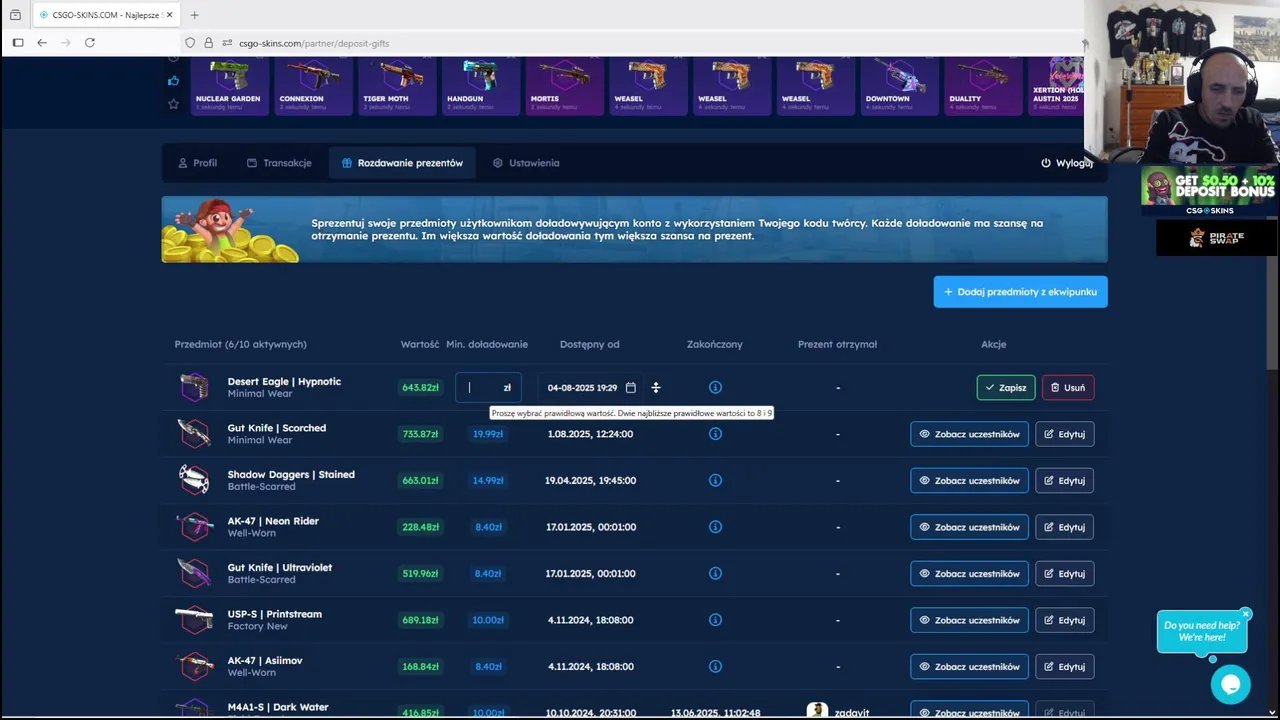Viewport: 1280px width, 720px height.
Task: Open info icon in Gut Knife Ultraviolet row
Action: tap(715, 574)
